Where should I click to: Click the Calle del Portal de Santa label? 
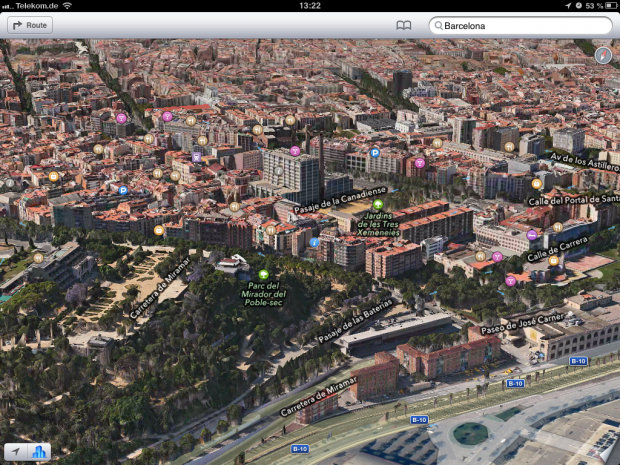click(574, 200)
